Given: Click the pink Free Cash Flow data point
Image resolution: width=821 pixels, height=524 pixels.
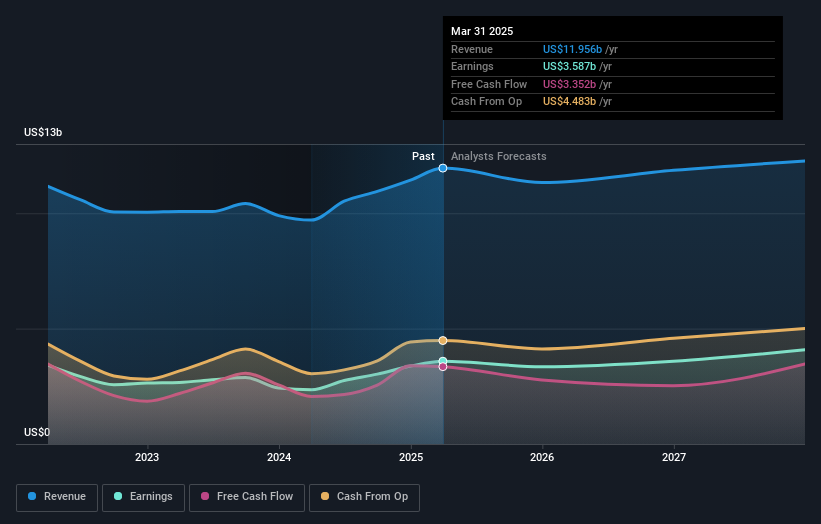Looking at the screenshot, I should (x=443, y=367).
